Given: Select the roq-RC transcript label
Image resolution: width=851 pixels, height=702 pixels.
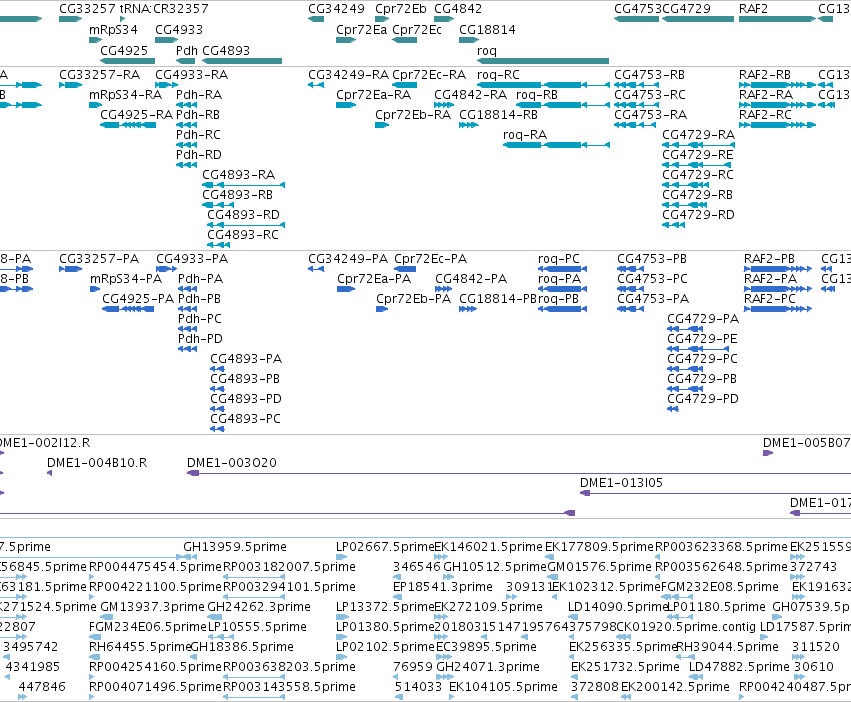Looking at the screenshot, I should pos(498,75).
